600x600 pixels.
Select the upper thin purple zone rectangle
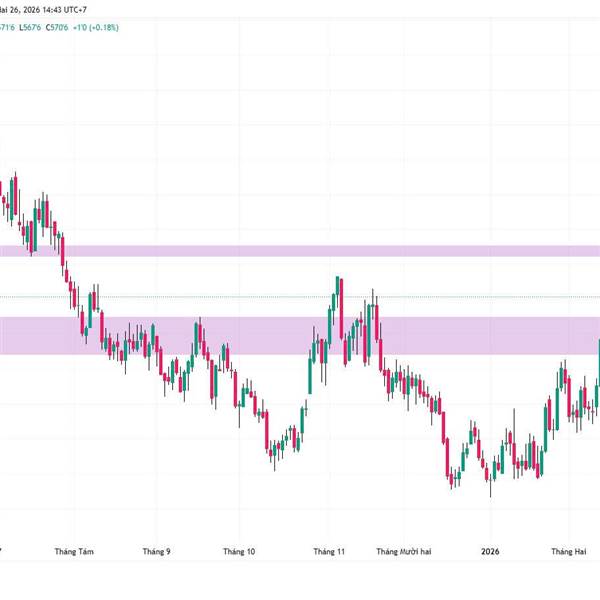click(x=300, y=251)
